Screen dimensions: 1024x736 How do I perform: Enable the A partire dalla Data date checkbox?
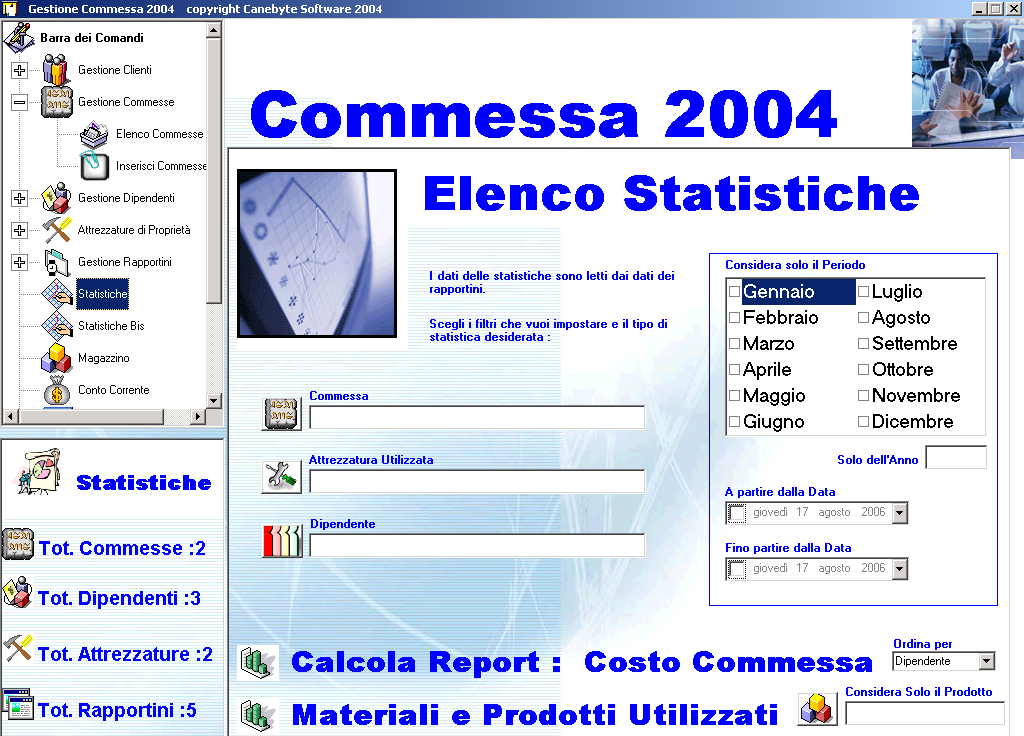(737, 513)
